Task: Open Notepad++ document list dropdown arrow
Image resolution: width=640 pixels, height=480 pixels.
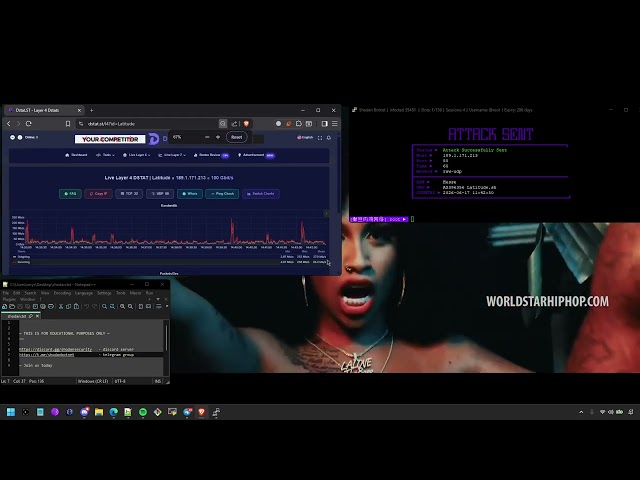Action: 158,300
